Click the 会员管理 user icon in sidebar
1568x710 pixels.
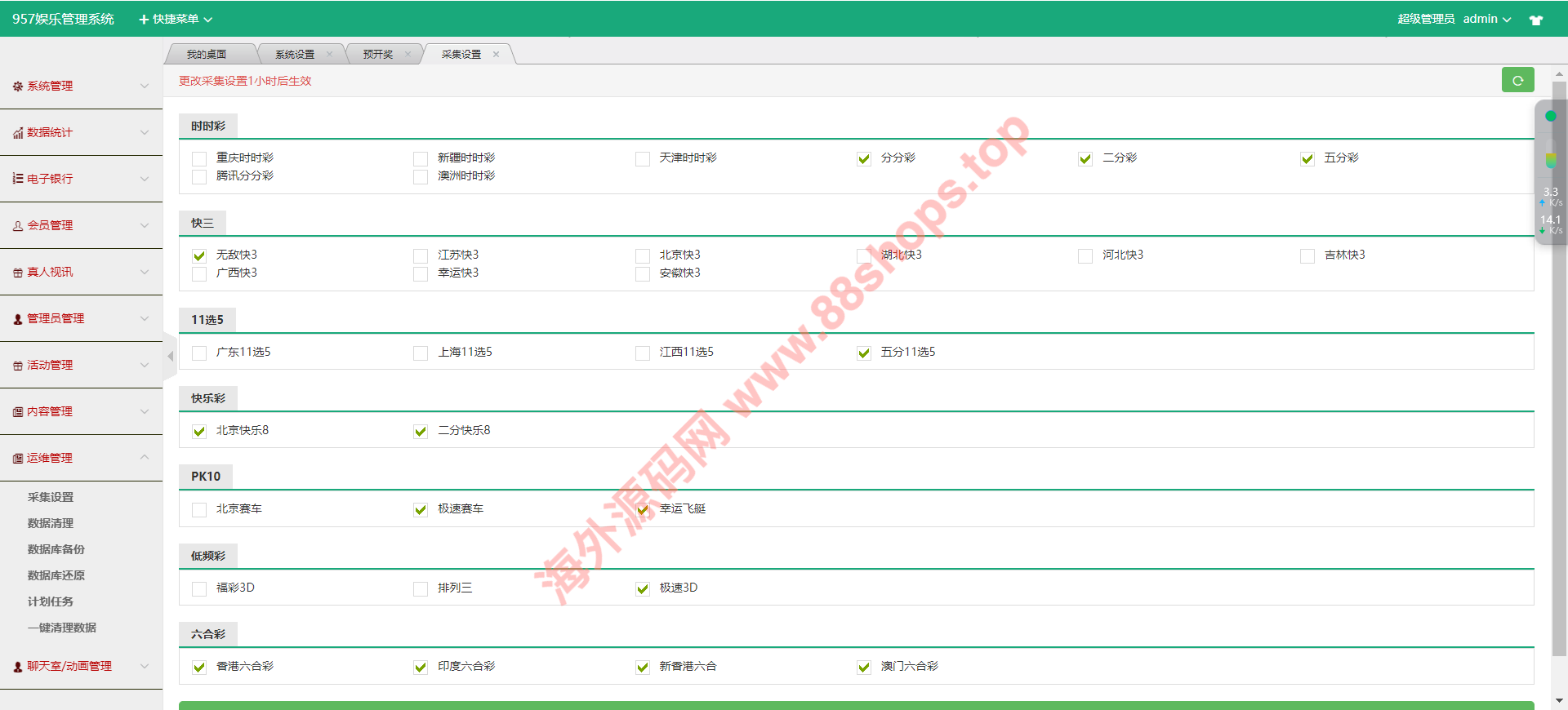[x=17, y=226]
